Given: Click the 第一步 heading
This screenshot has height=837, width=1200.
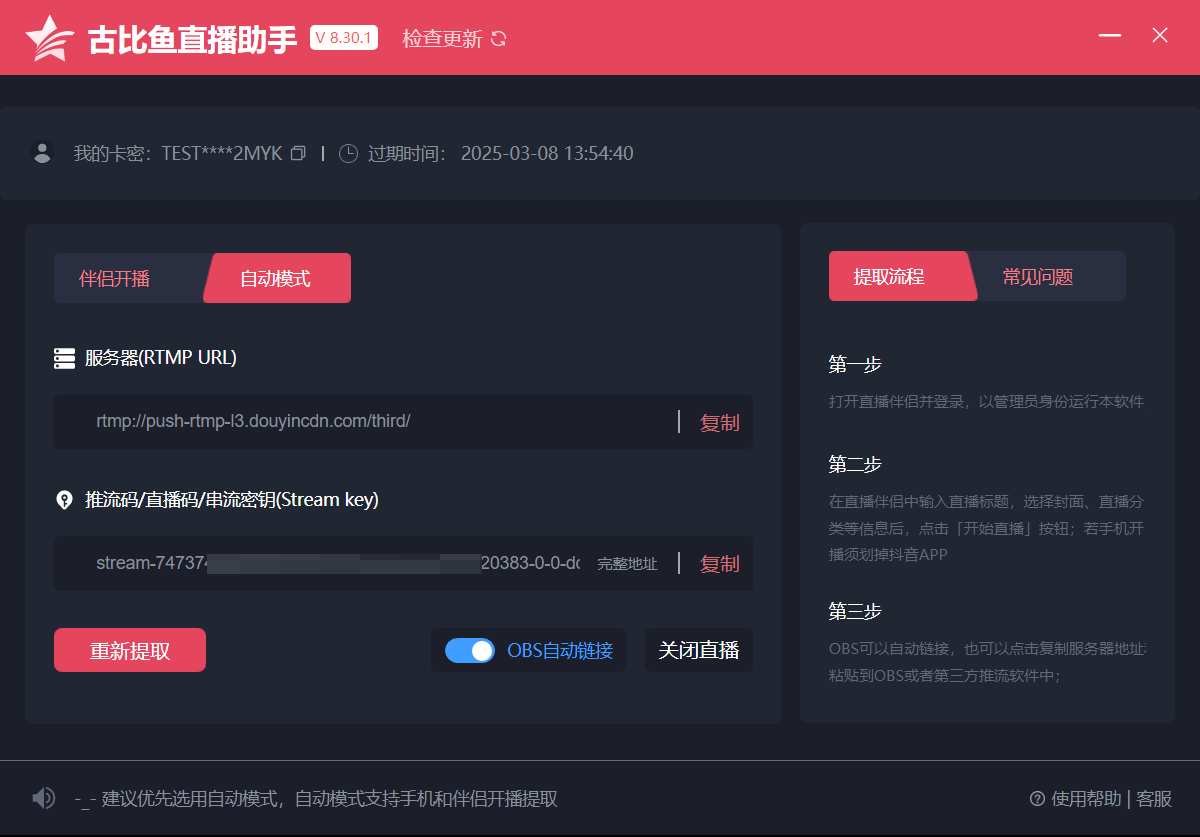Looking at the screenshot, I should point(855,364).
